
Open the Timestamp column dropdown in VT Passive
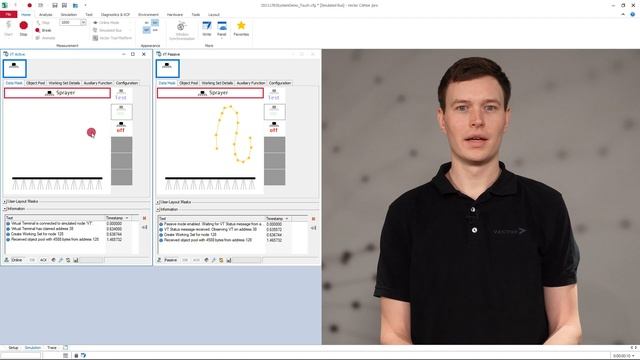click(287, 219)
